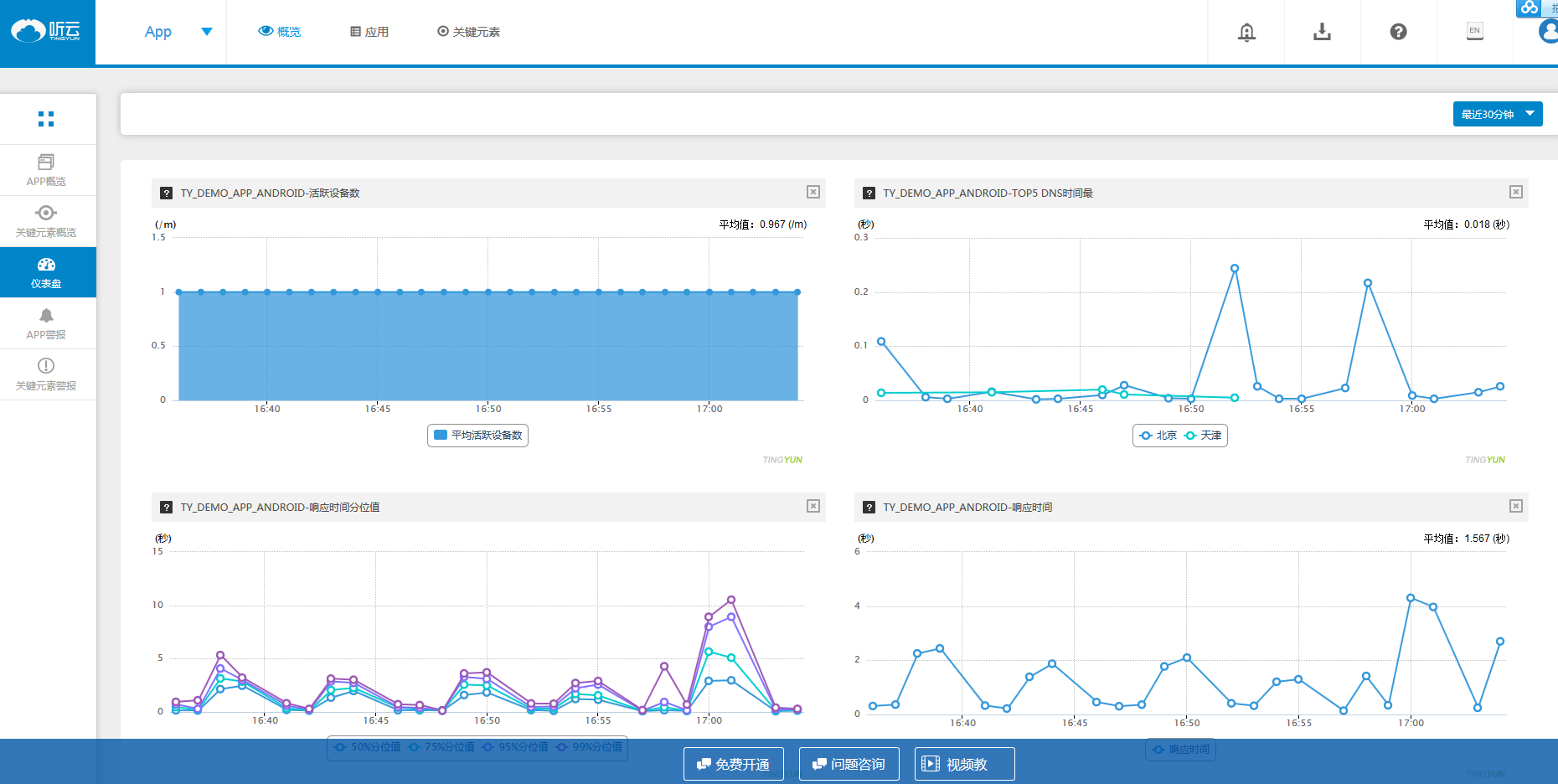Image resolution: width=1558 pixels, height=784 pixels.
Task: Click the 问题咨询 button
Action: 849,764
